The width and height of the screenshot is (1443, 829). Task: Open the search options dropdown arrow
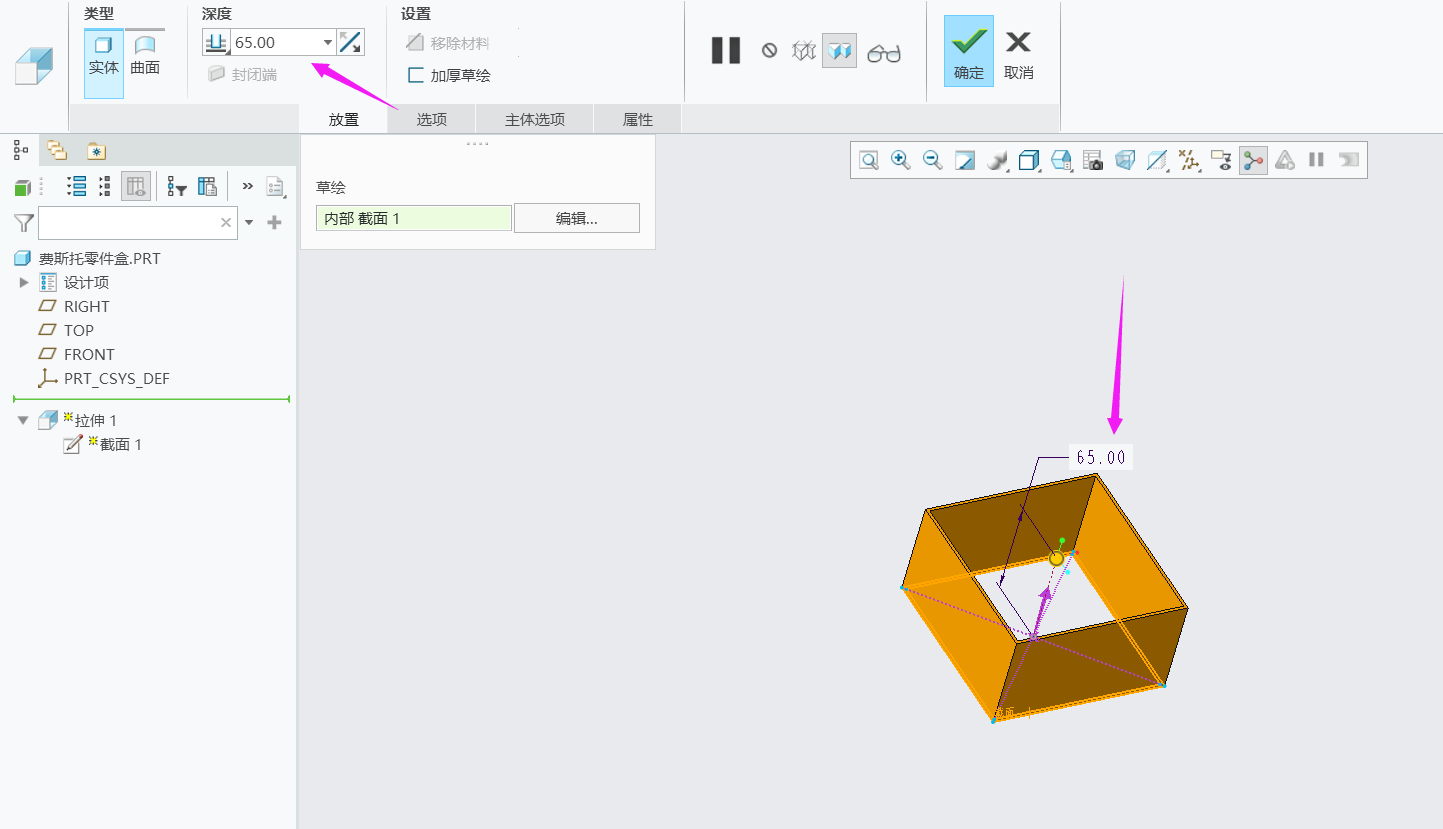tap(249, 223)
